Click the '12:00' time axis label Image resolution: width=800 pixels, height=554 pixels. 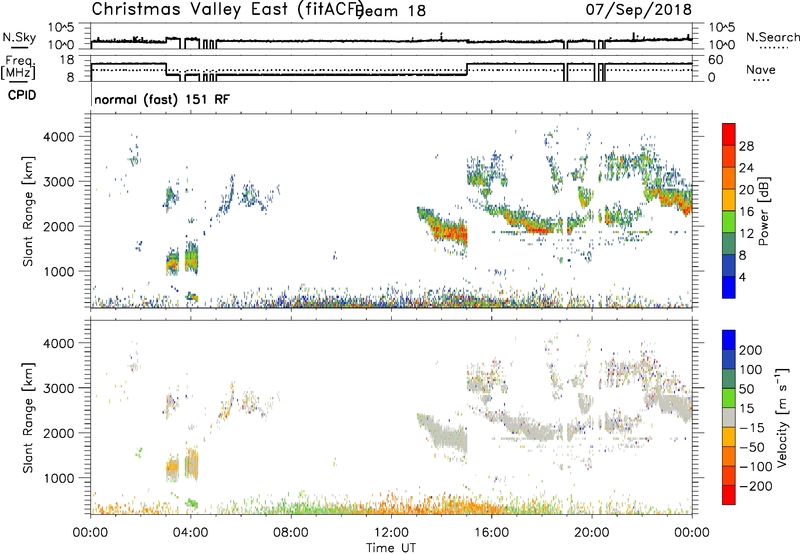(391, 533)
